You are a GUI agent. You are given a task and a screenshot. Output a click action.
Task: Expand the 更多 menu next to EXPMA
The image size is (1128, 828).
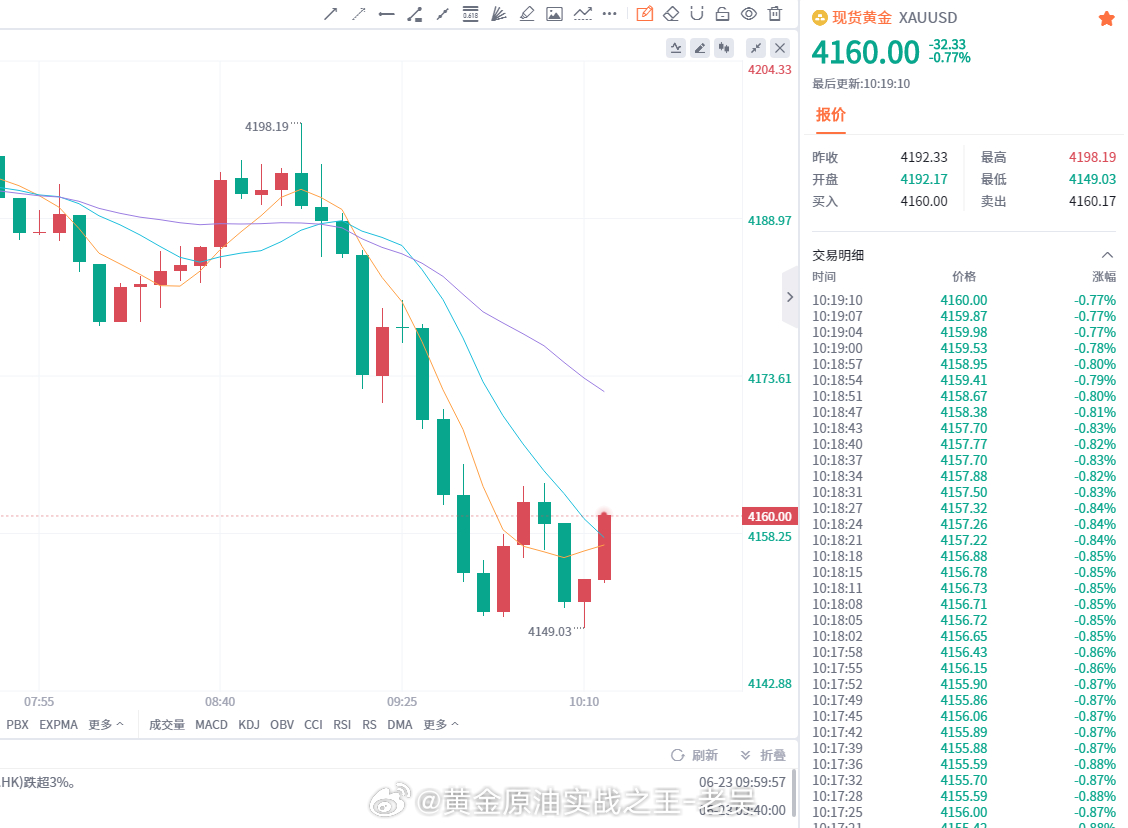coord(106,724)
